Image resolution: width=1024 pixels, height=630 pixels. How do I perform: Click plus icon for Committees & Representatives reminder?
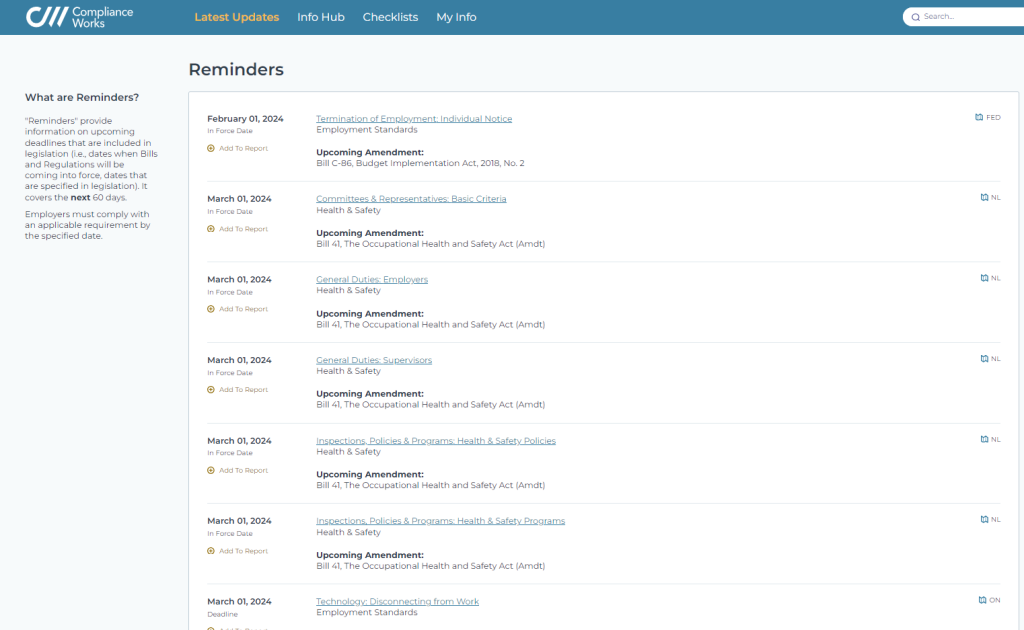[211, 229]
